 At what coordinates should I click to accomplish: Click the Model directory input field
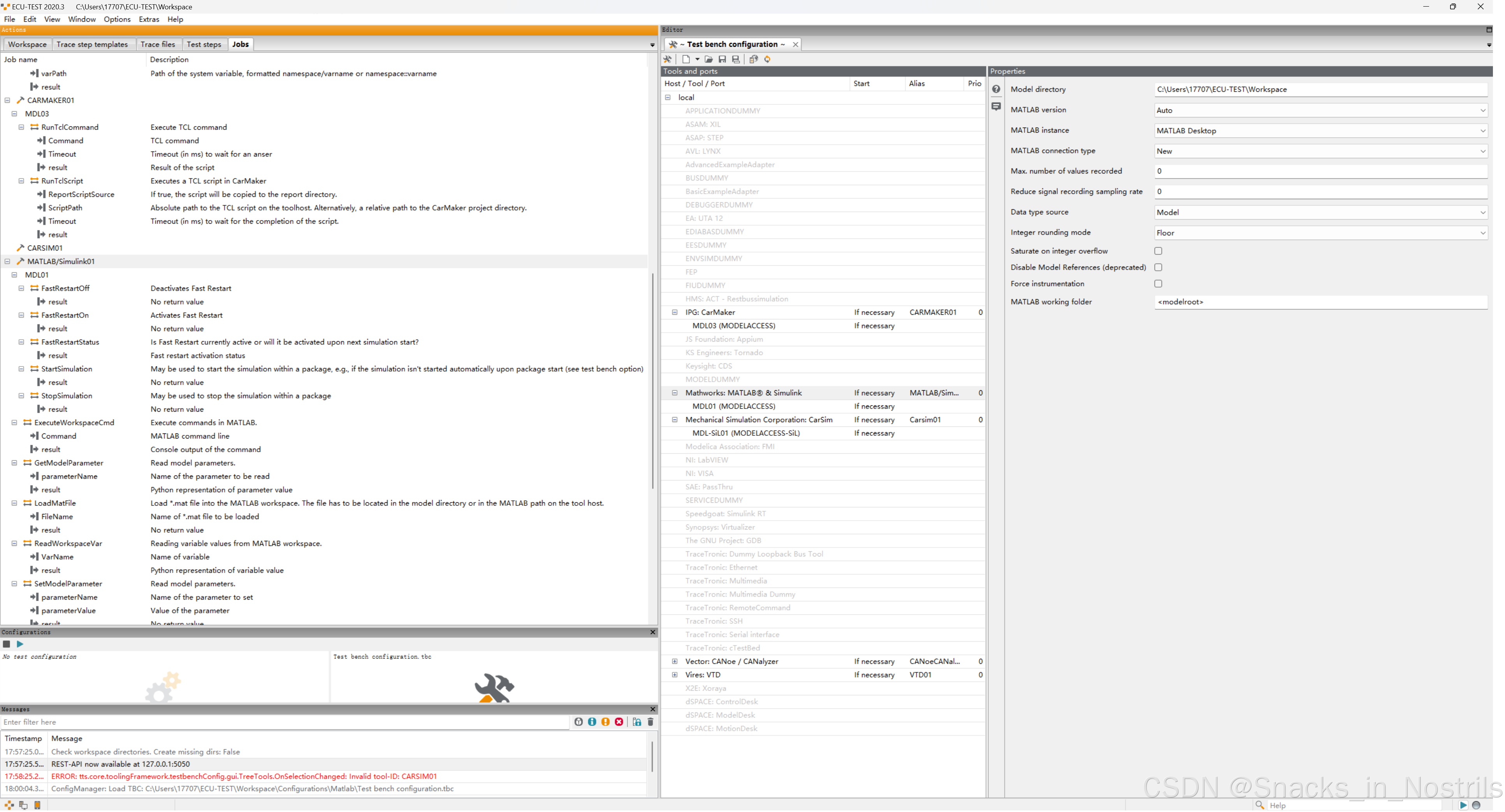pyautogui.click(x=1320, y=89)
